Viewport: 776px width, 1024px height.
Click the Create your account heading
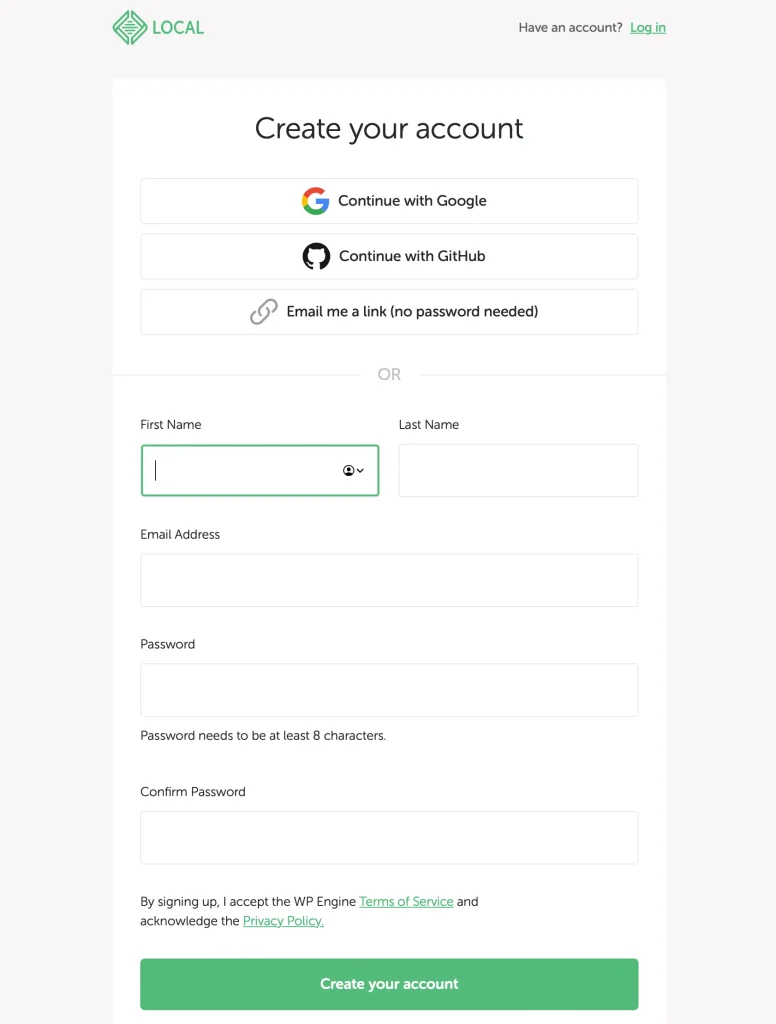coord(389,129)
